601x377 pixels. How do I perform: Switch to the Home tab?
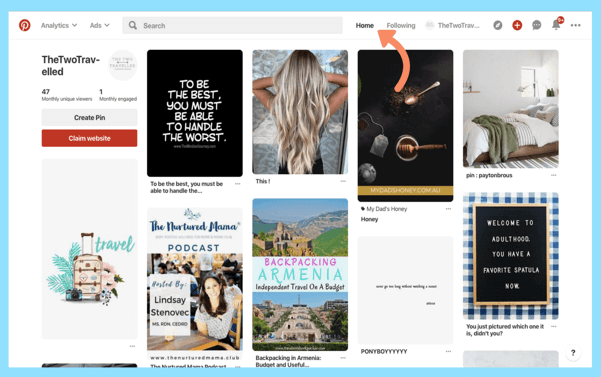click(365, 25)
